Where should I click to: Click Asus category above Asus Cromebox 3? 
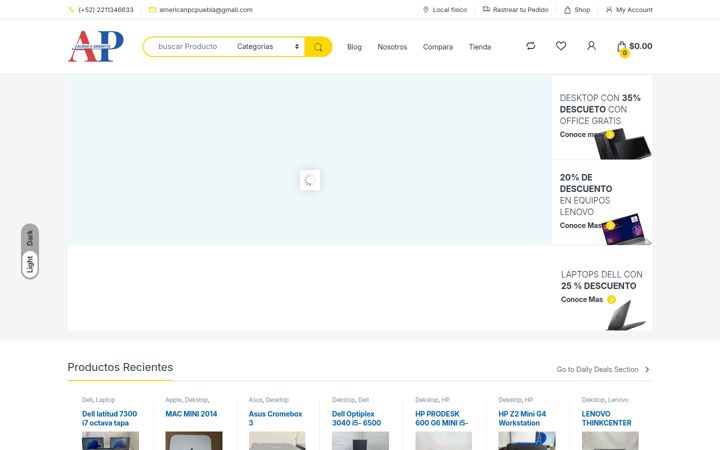click(x=255, y=400)
